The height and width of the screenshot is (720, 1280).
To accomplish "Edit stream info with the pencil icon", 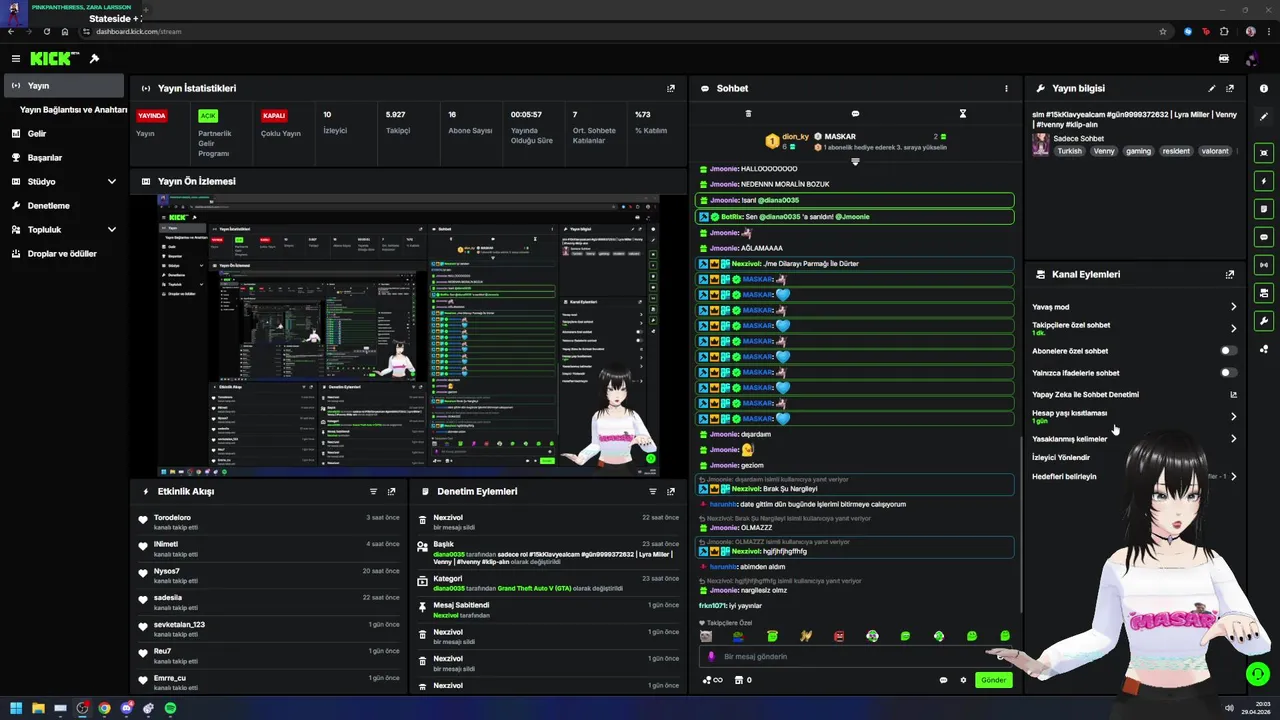I will point(1212,88).
